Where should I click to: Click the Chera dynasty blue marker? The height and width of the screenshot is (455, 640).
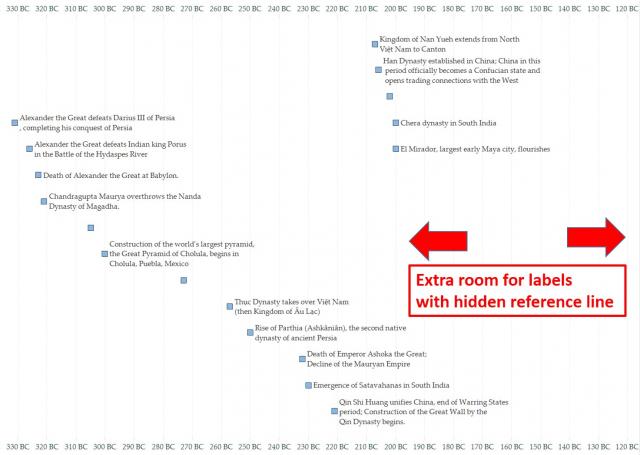[x=396, y=123]
